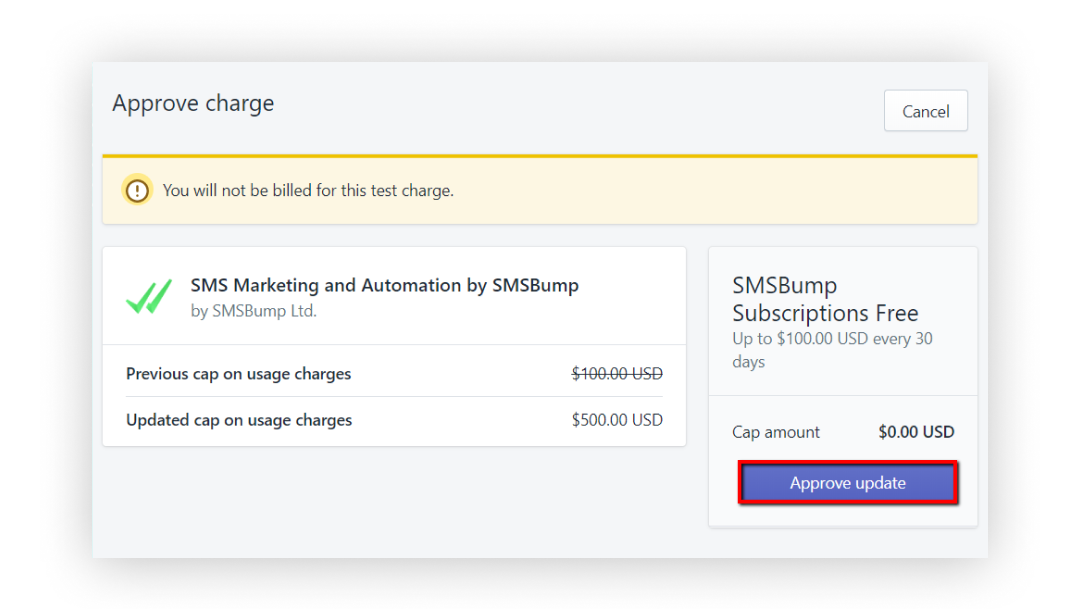This screenshot has width=1080, height=609.
Task: Click the struck-through $100.00 USD amount
Action: [617, 374]
